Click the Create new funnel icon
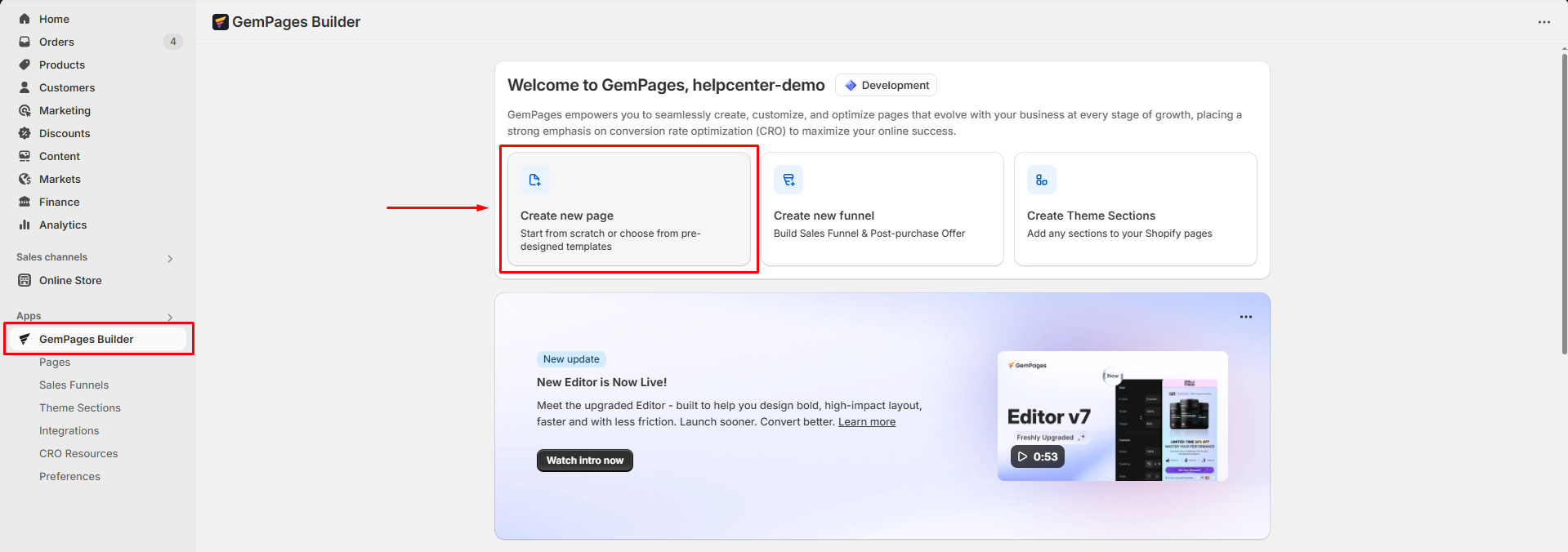The height and width of the screenshot is (552, 1568). pos(788,180)
